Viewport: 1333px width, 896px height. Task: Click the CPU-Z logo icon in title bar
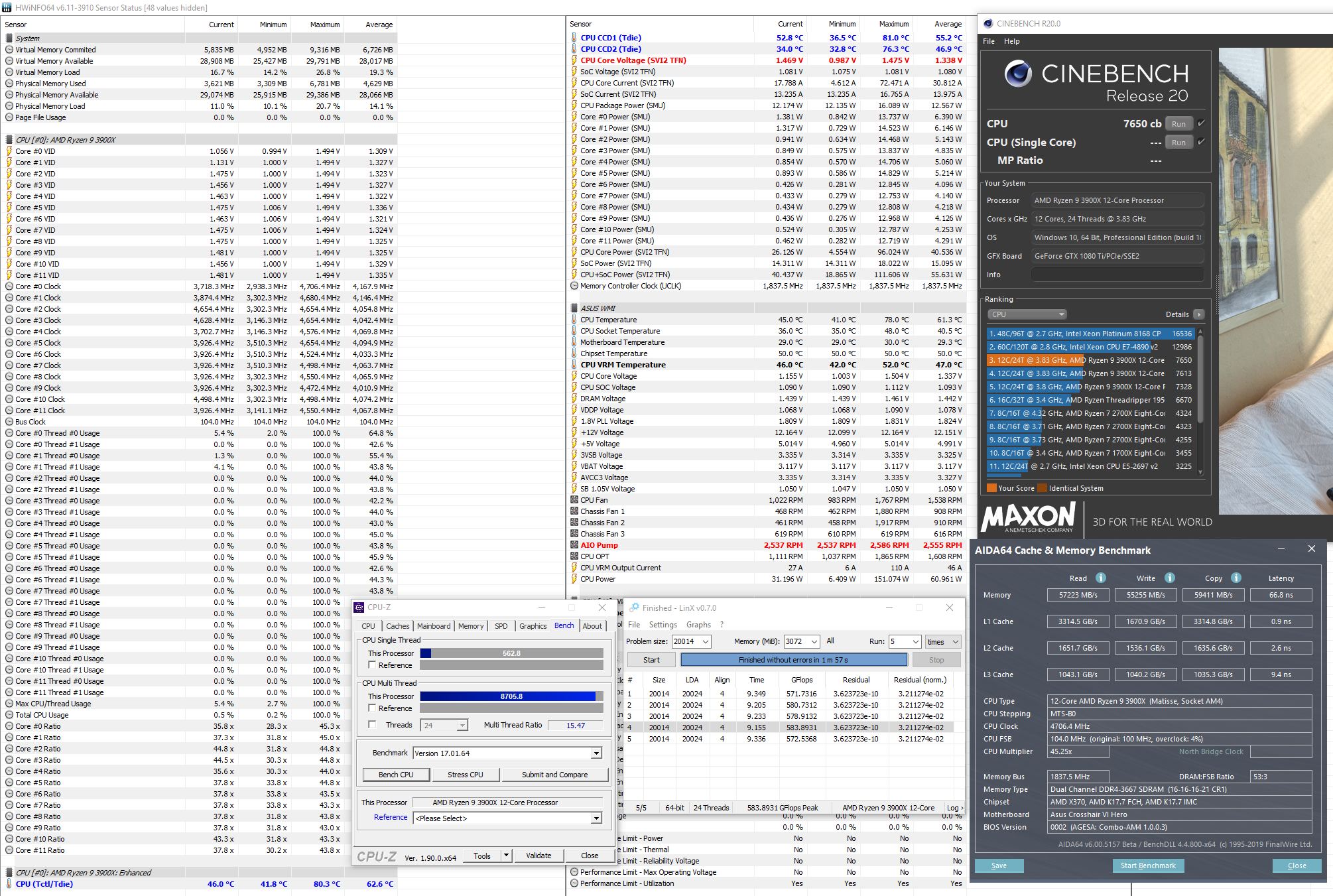coord(359,608)
